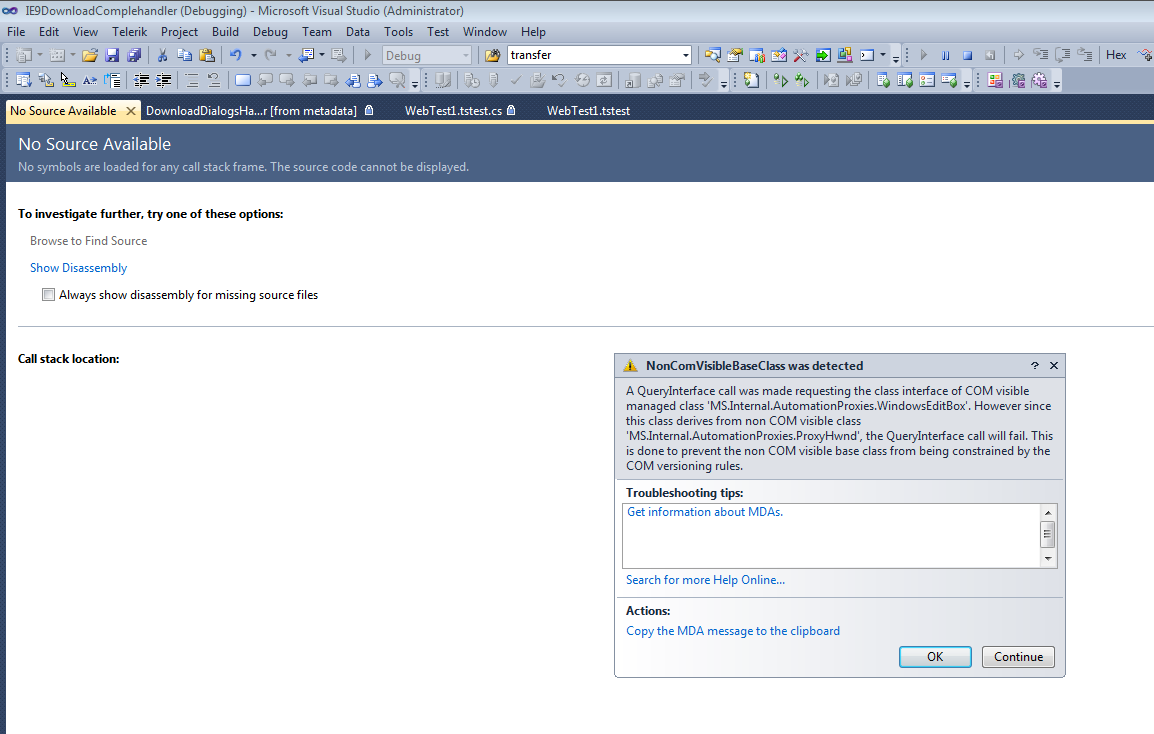Increase line indent in text editor toolbar
The height and width of the screenshot is (734, 1154).
click(163, 80)
